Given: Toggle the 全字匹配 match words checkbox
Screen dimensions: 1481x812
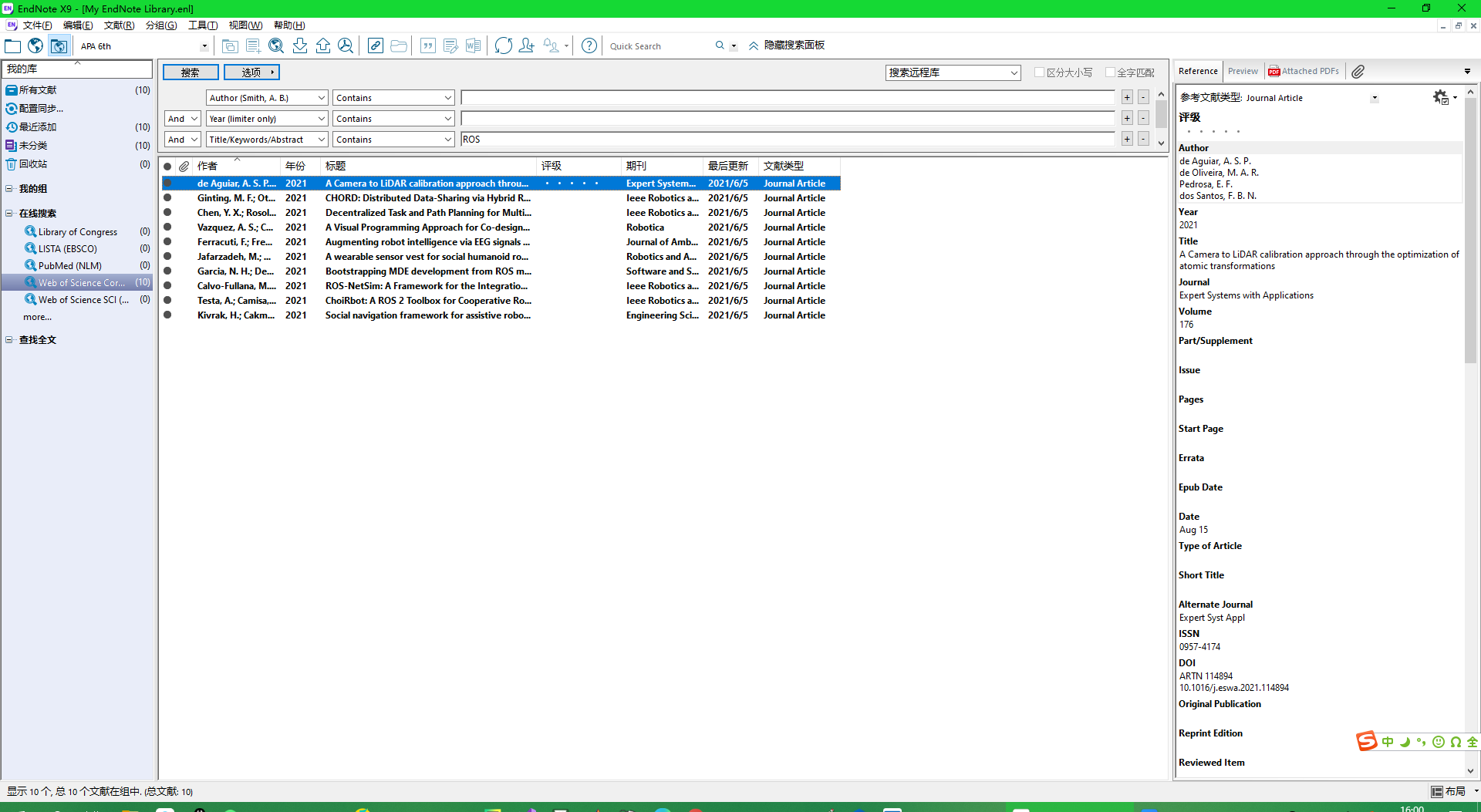Looking at the screenshot, I should tap(1110, 72).
